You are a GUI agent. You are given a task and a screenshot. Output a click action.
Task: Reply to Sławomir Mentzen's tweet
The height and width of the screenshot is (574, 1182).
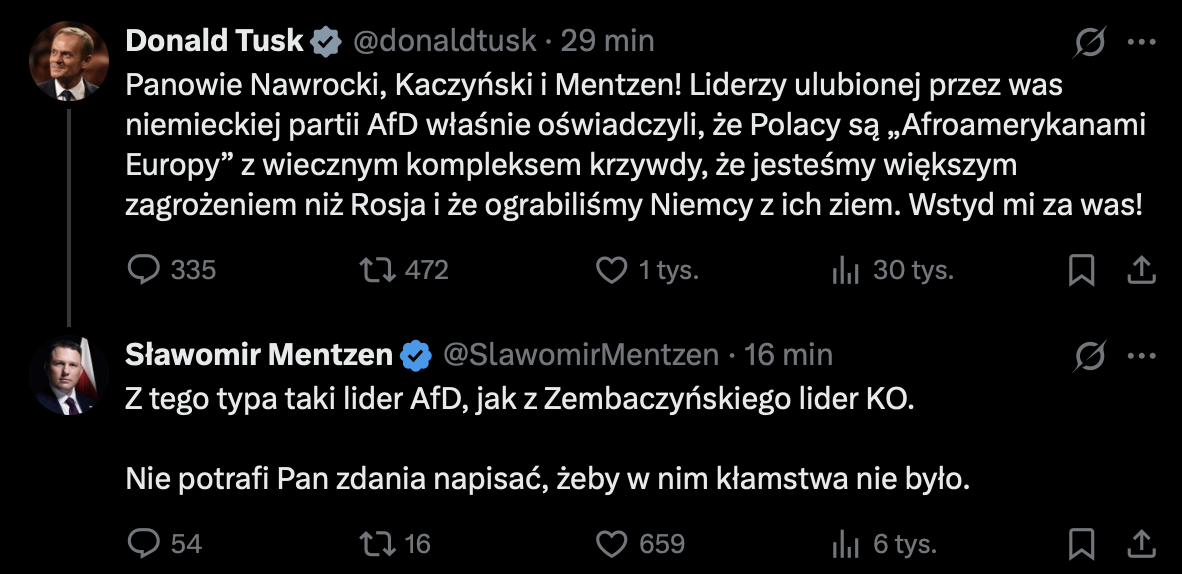tap(146, 543)
